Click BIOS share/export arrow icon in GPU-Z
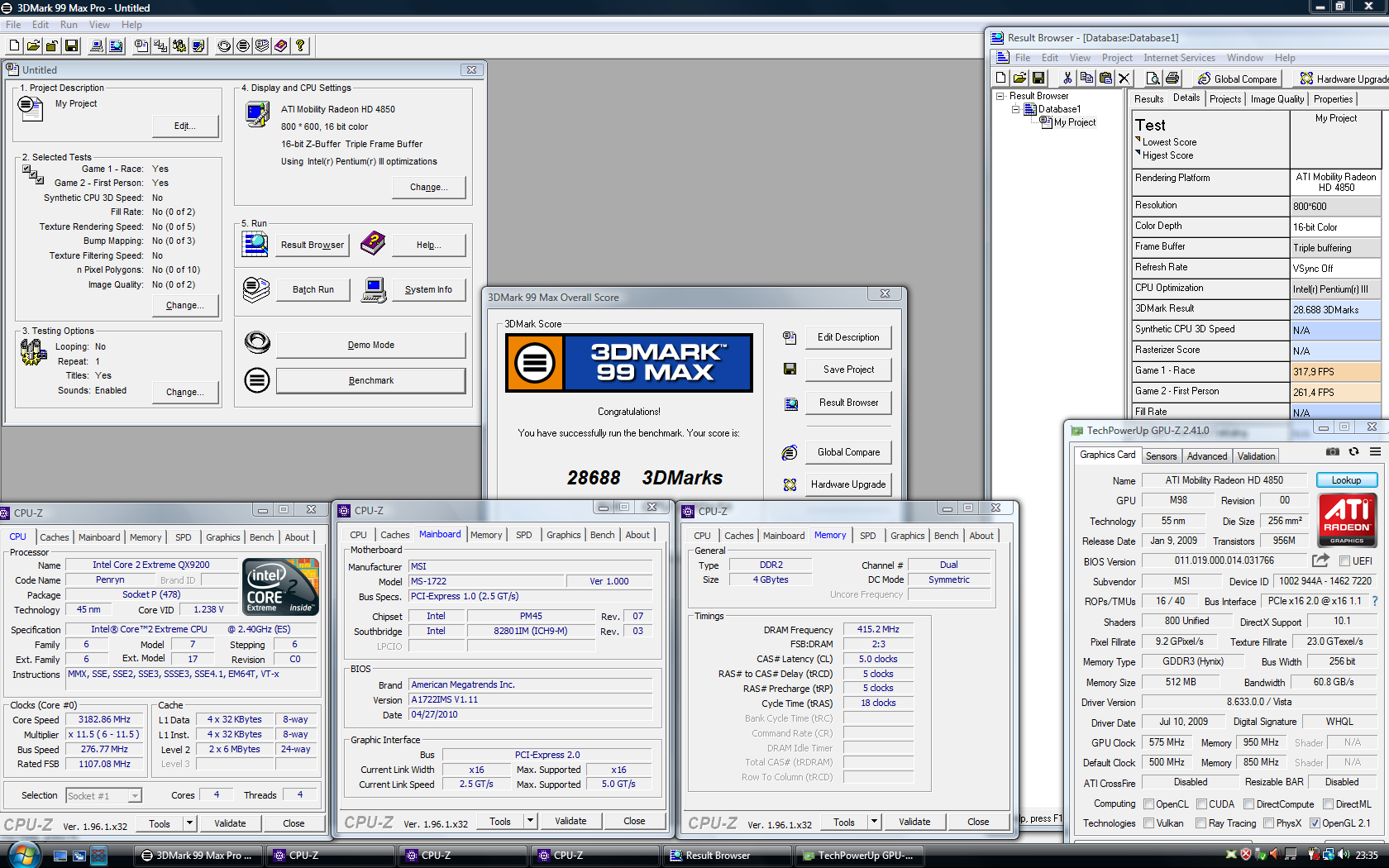Screen dimensions: 1389x868 pyautogui.click(x=1320, y=560)
